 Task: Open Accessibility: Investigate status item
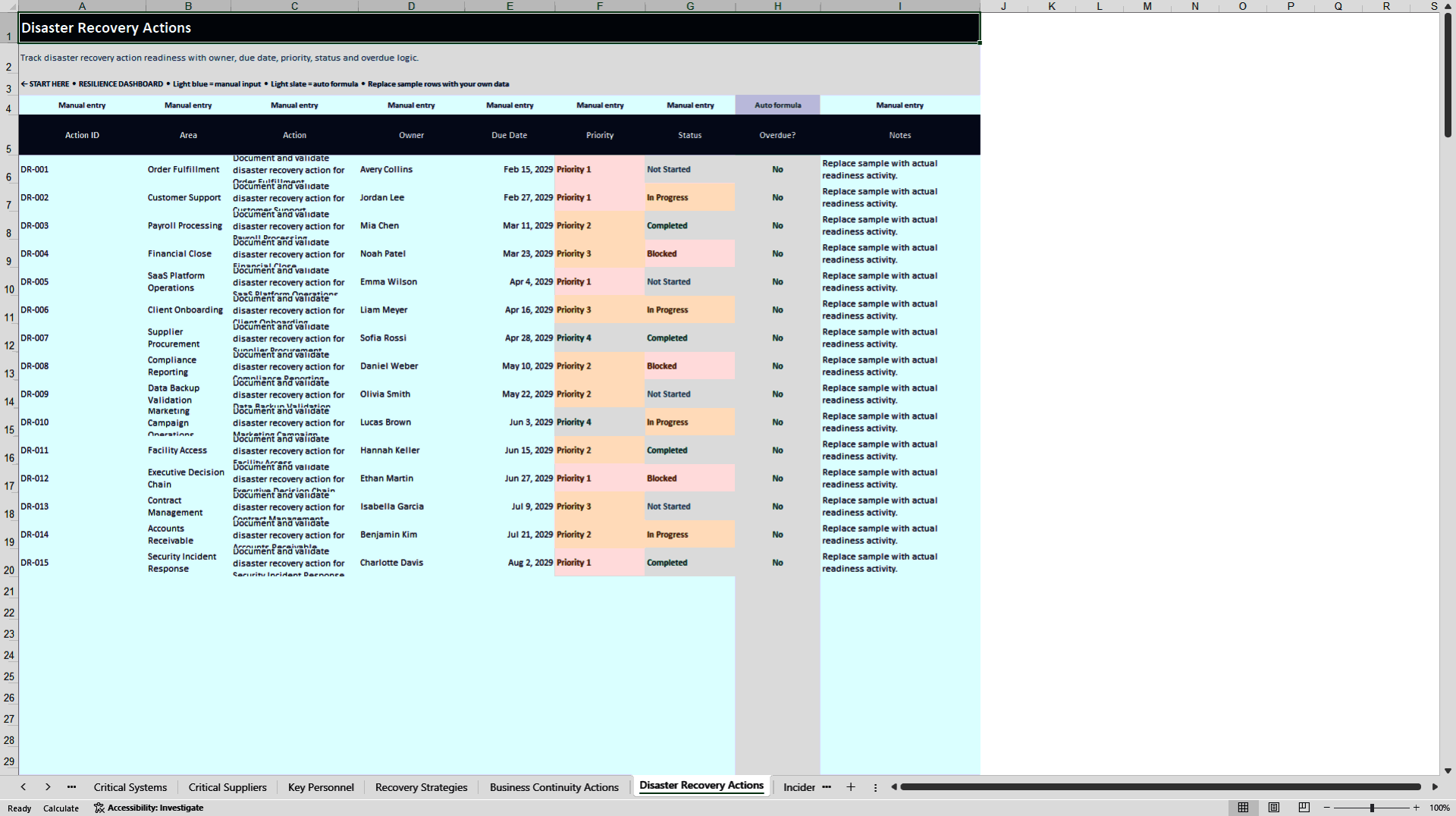click(149, 808)
